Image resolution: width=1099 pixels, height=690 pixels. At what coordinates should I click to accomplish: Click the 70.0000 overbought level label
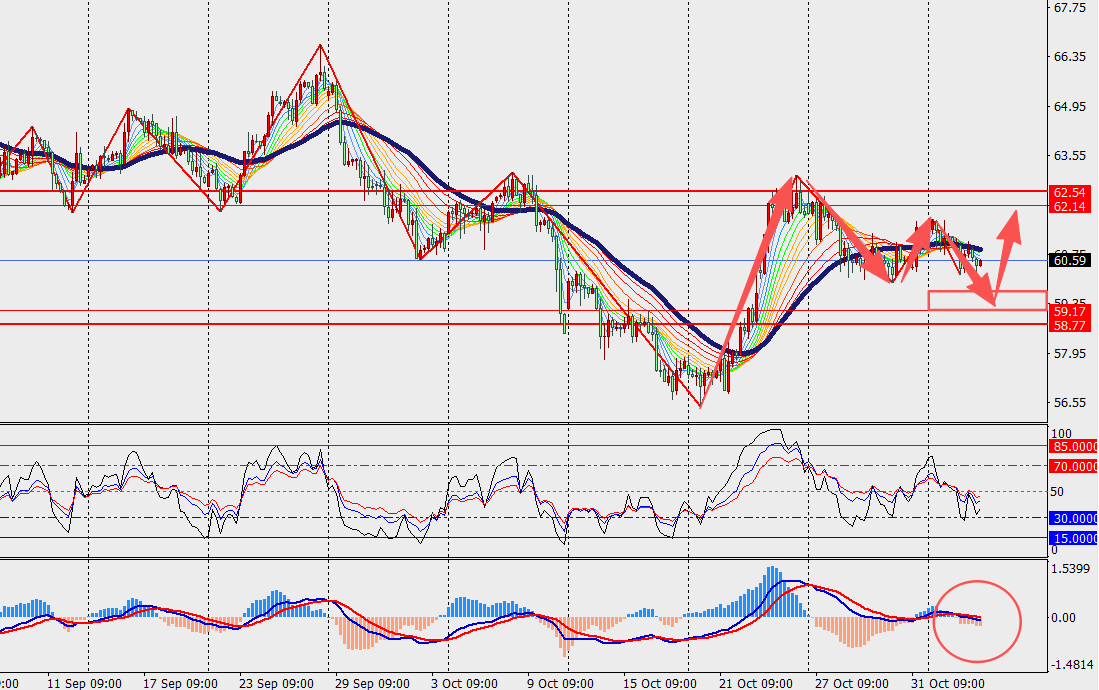point(1072,466)
